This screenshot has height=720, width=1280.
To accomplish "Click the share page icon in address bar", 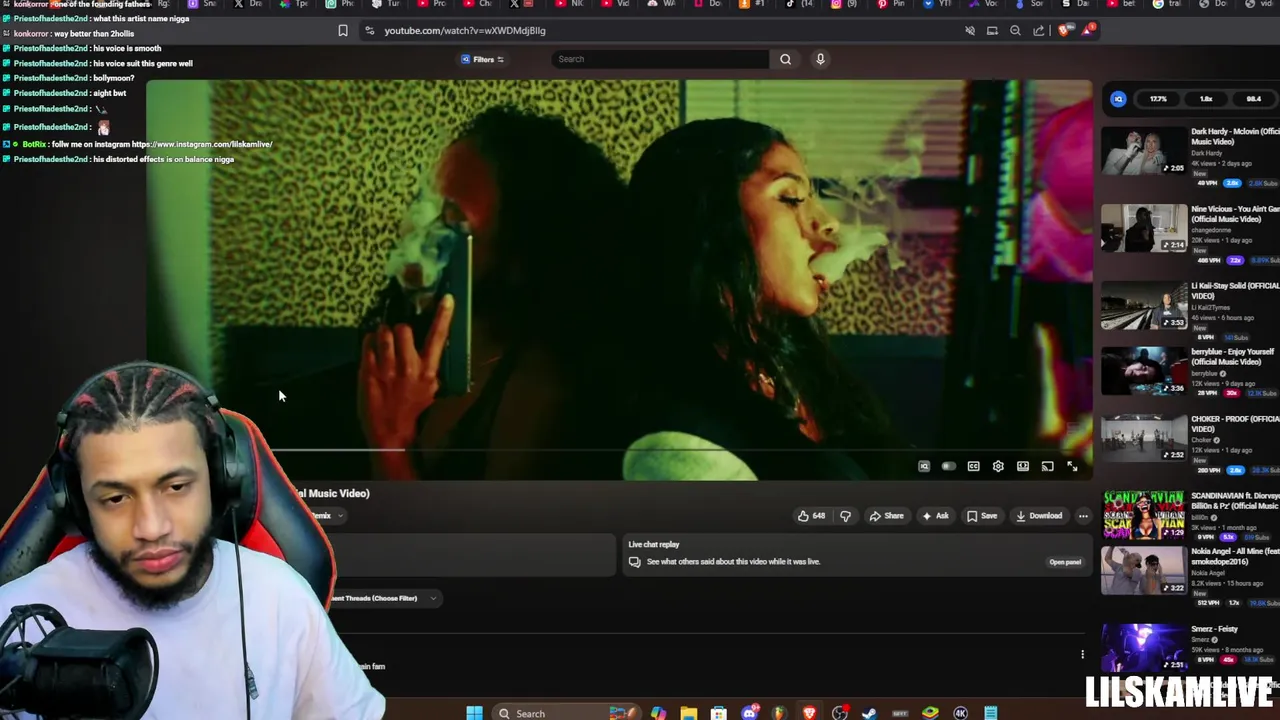I will click(1038, 31).
